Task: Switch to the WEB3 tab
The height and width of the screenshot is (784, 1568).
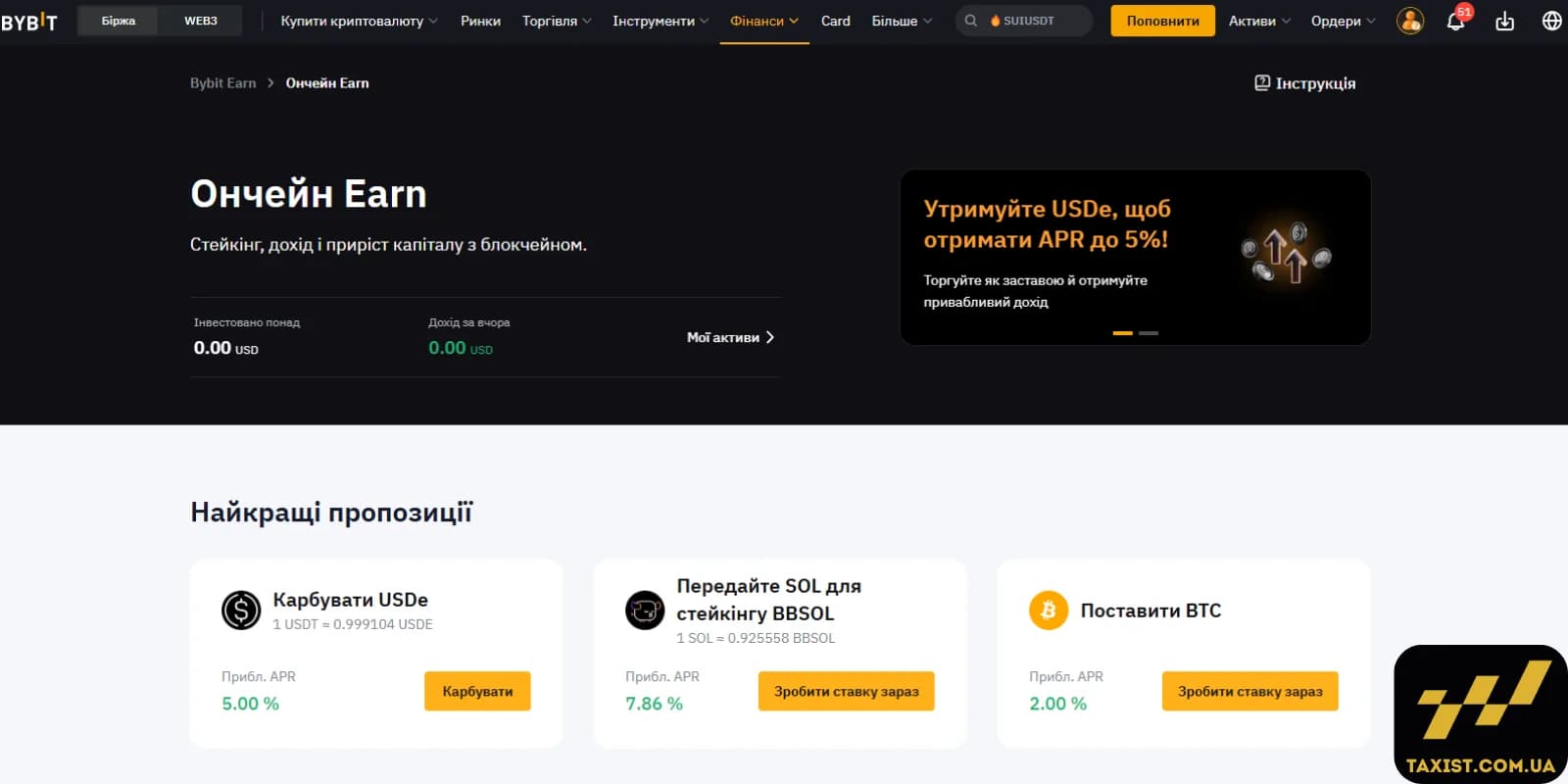Action: click(x=201, y=21)
